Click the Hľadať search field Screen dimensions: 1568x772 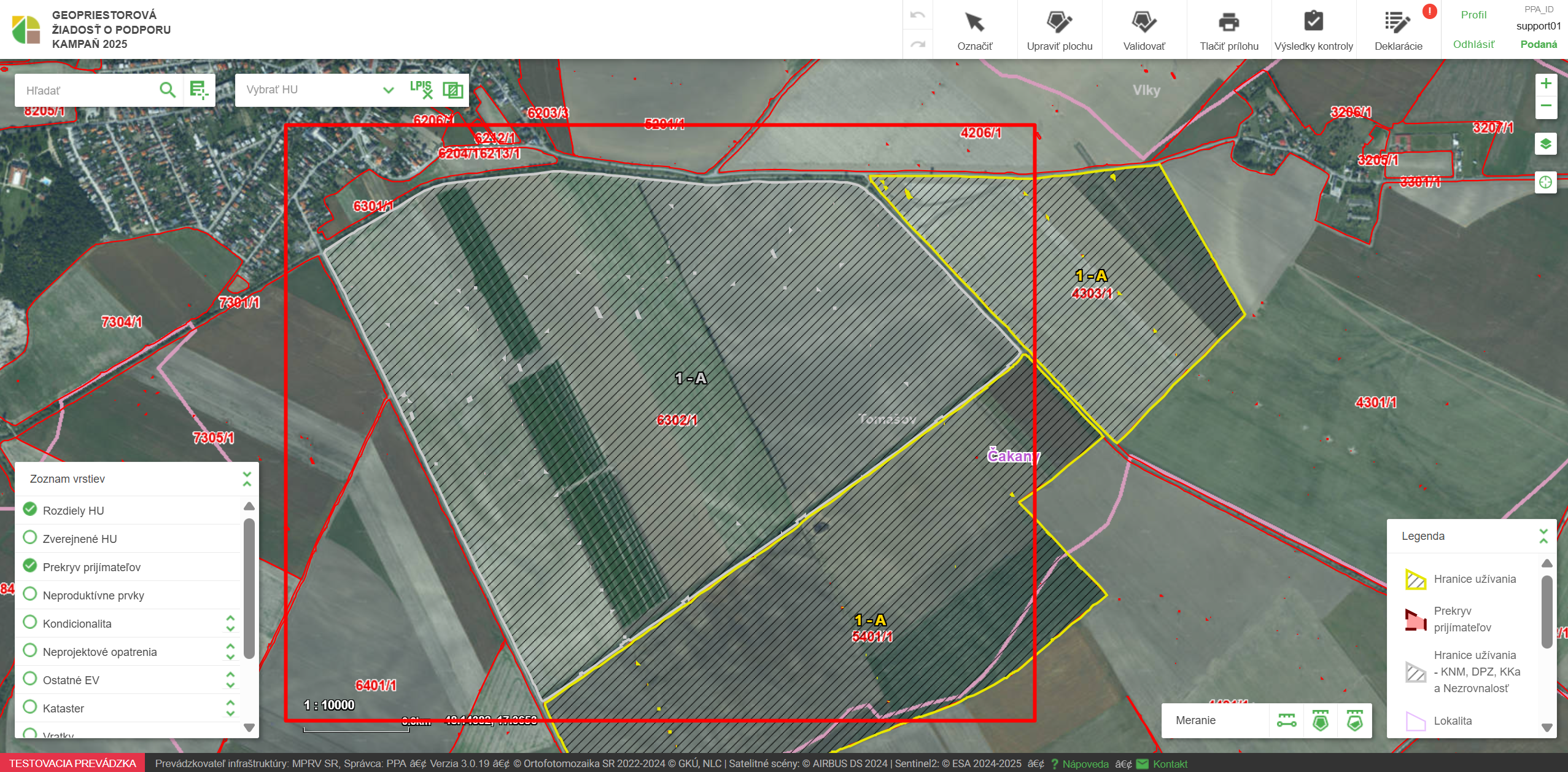(x=86, y=90)
